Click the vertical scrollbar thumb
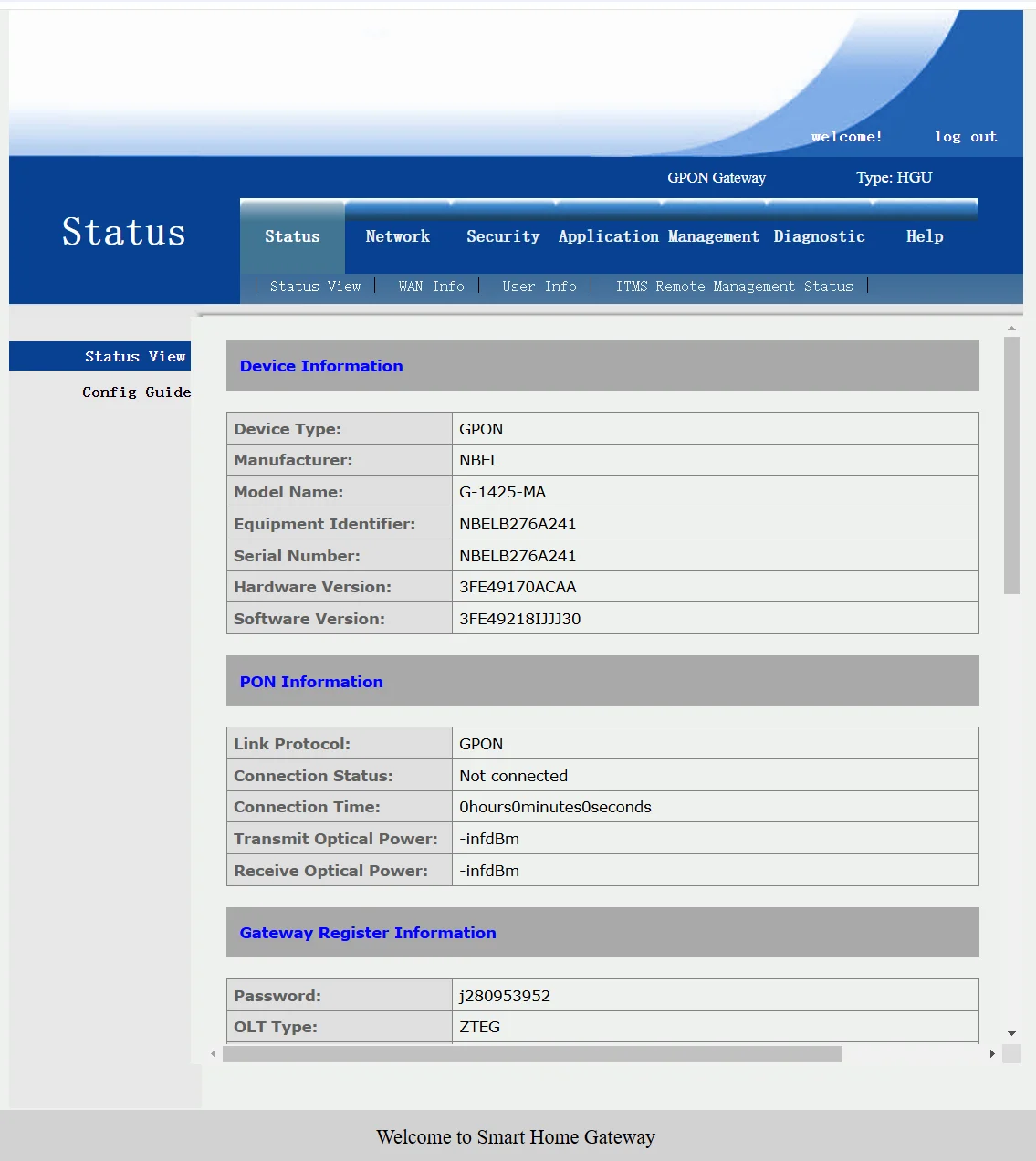This screenshot has height=1161, width=1036. (1011, 465)
